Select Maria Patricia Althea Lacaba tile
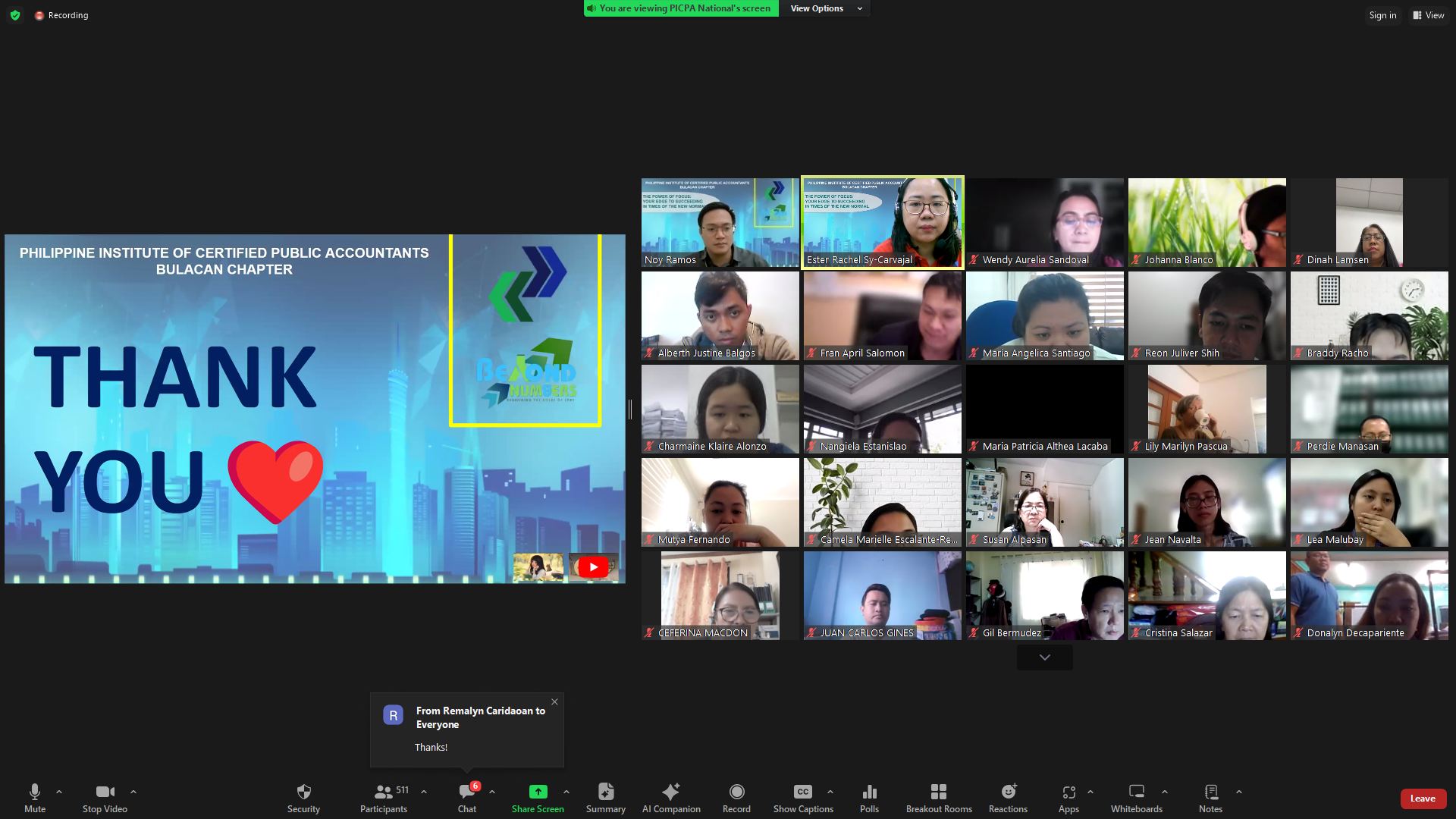The height and width of the screenshot is (819, 1456). pyautogui.click(x=1045, y=409)
